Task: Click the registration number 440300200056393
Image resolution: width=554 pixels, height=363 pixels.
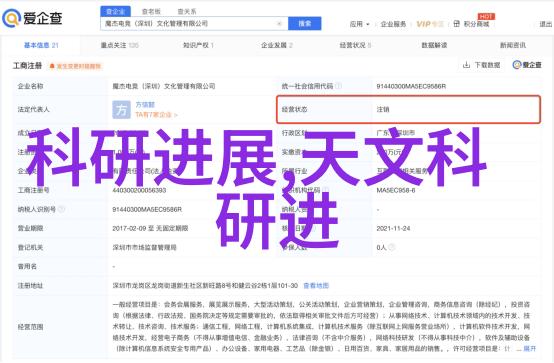Action: [x=139, y=190]
